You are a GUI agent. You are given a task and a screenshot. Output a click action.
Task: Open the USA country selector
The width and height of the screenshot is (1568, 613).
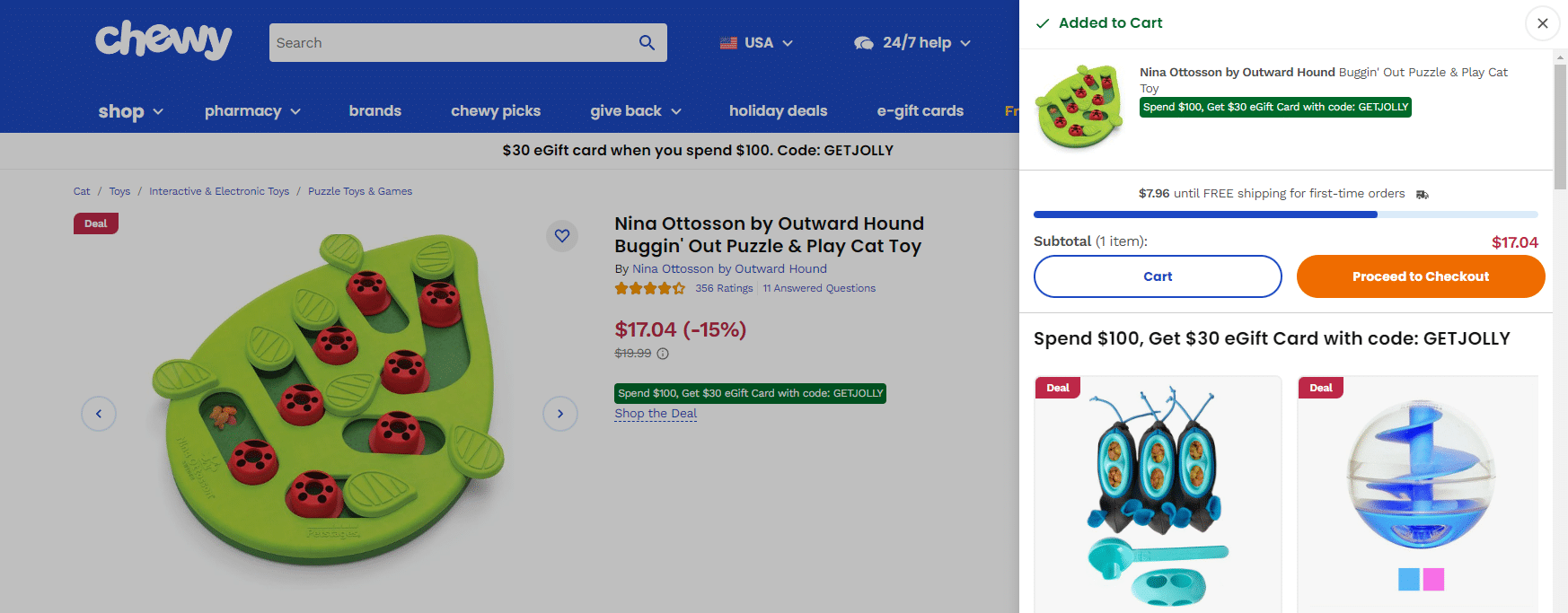tap(757, 42)
